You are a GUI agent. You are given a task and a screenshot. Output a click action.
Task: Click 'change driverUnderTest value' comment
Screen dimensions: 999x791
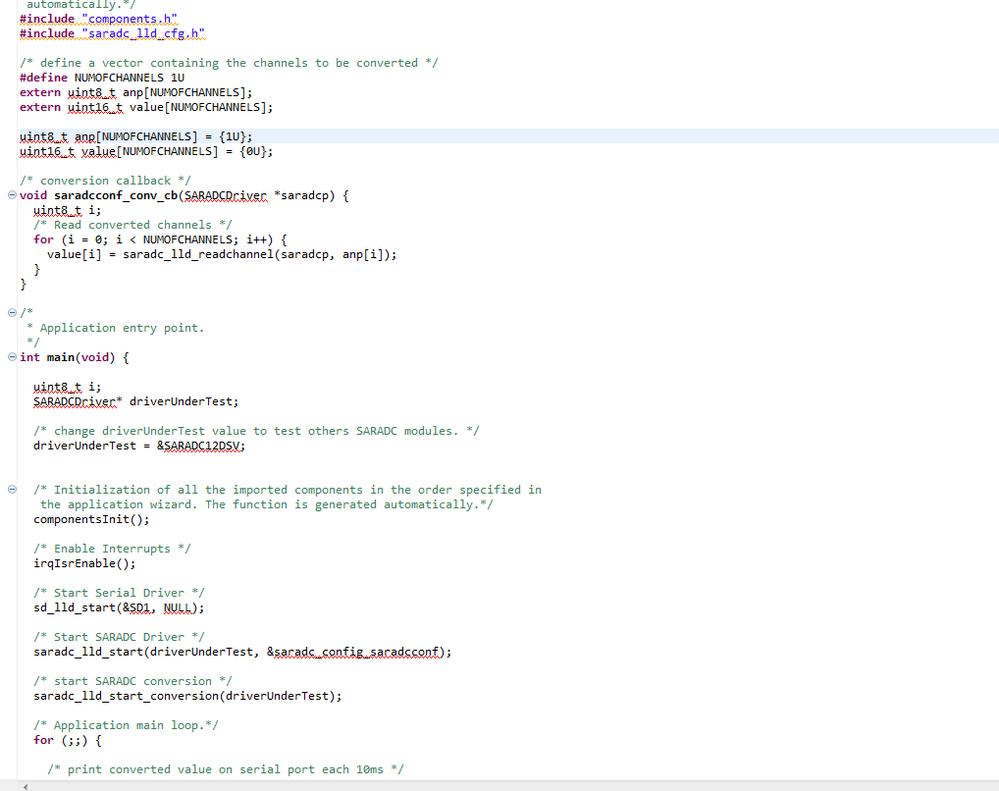point(257,431)
